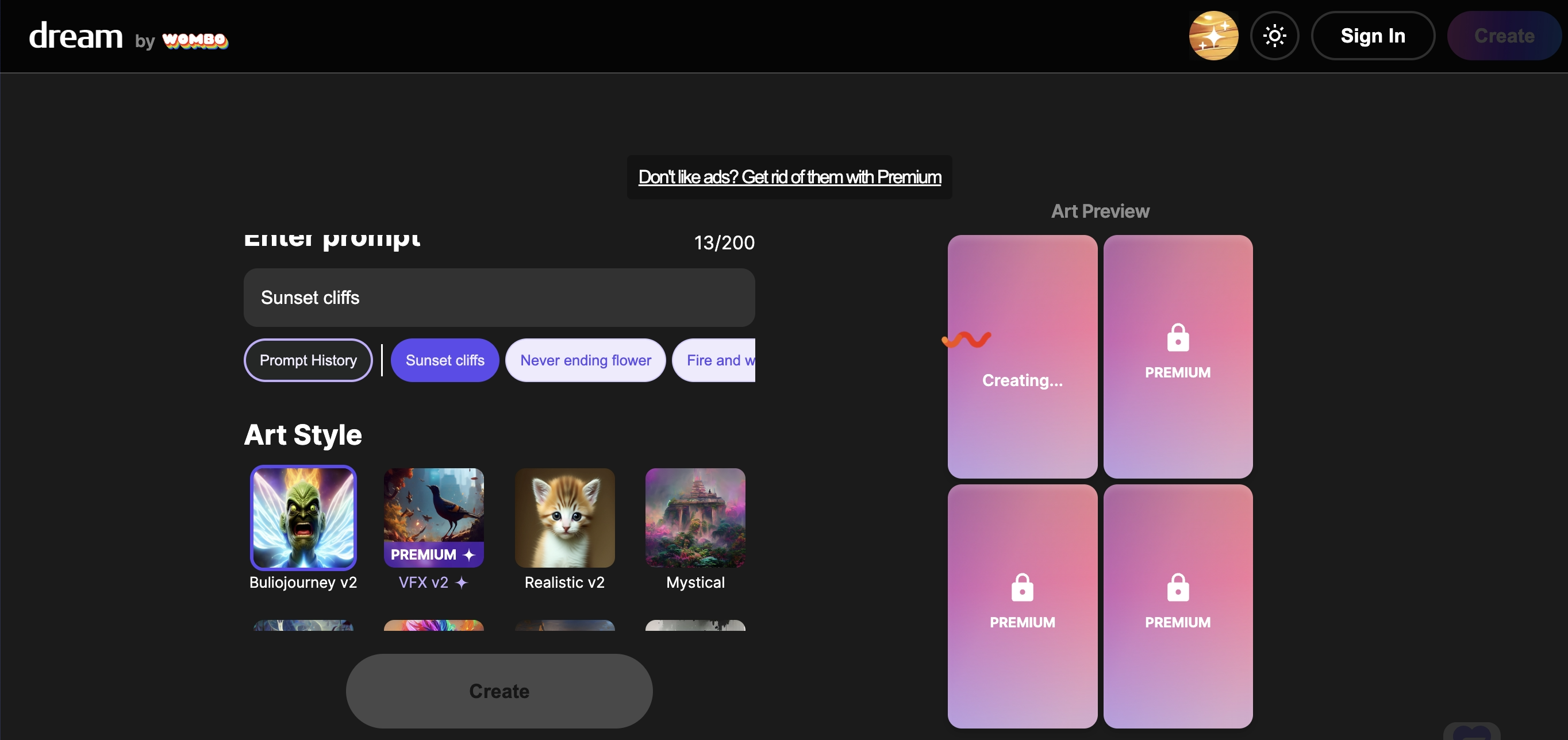The image size is (1568, 740).
Task: Click the lock icon on bottom-left premium card
Action: [x=1022, y=587]
